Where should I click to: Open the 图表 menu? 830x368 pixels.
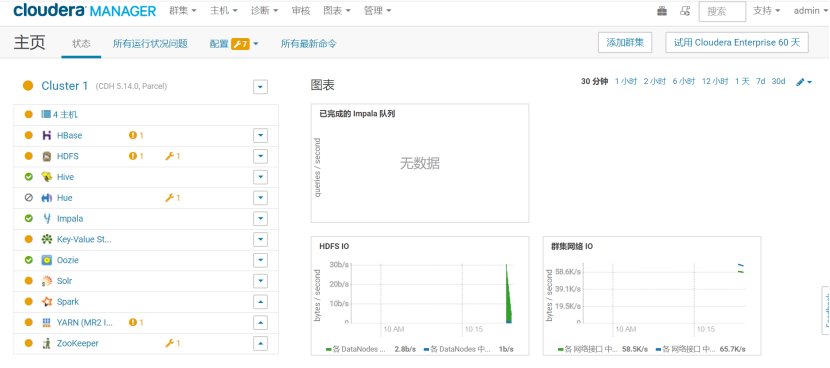point(337,11)
